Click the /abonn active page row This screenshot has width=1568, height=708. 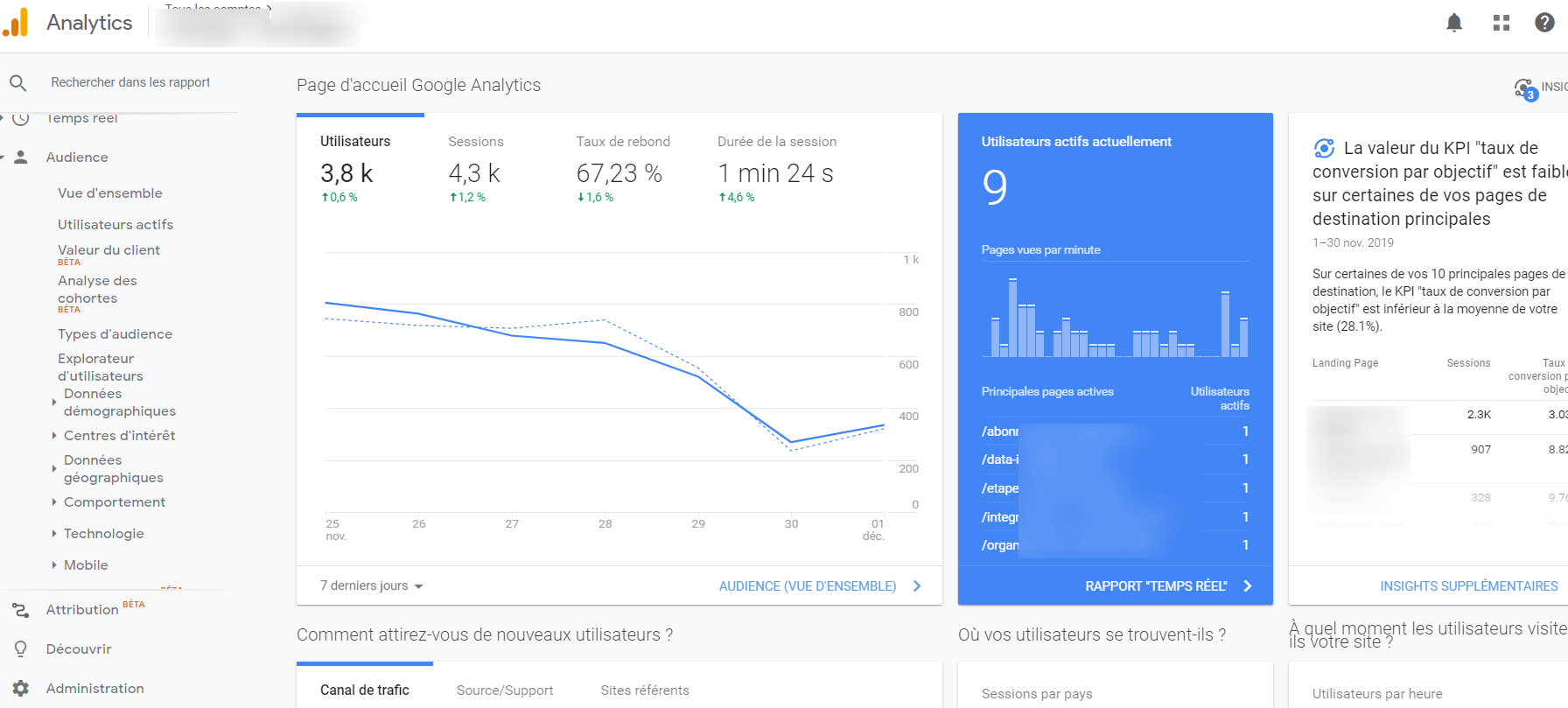tap(1115, 431)
